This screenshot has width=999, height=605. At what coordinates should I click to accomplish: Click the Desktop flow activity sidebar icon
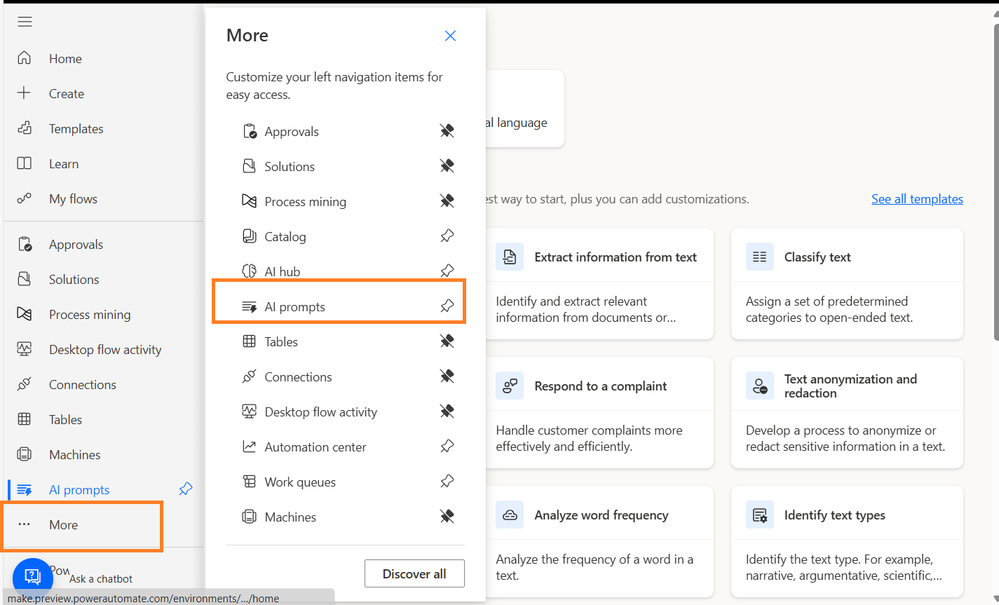pyautogui.click(x=24, y=349)
